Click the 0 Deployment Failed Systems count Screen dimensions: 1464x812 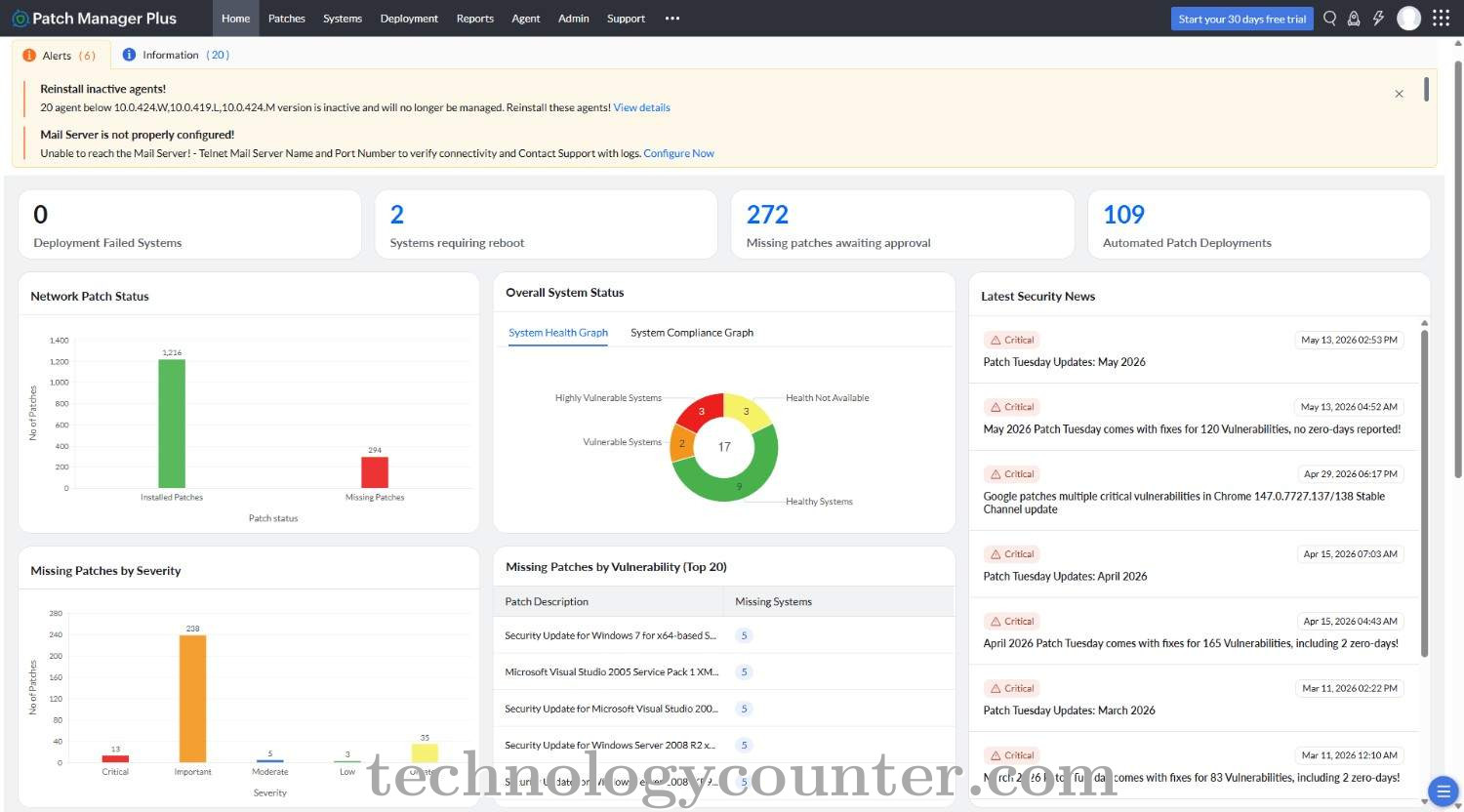(40, 215)
